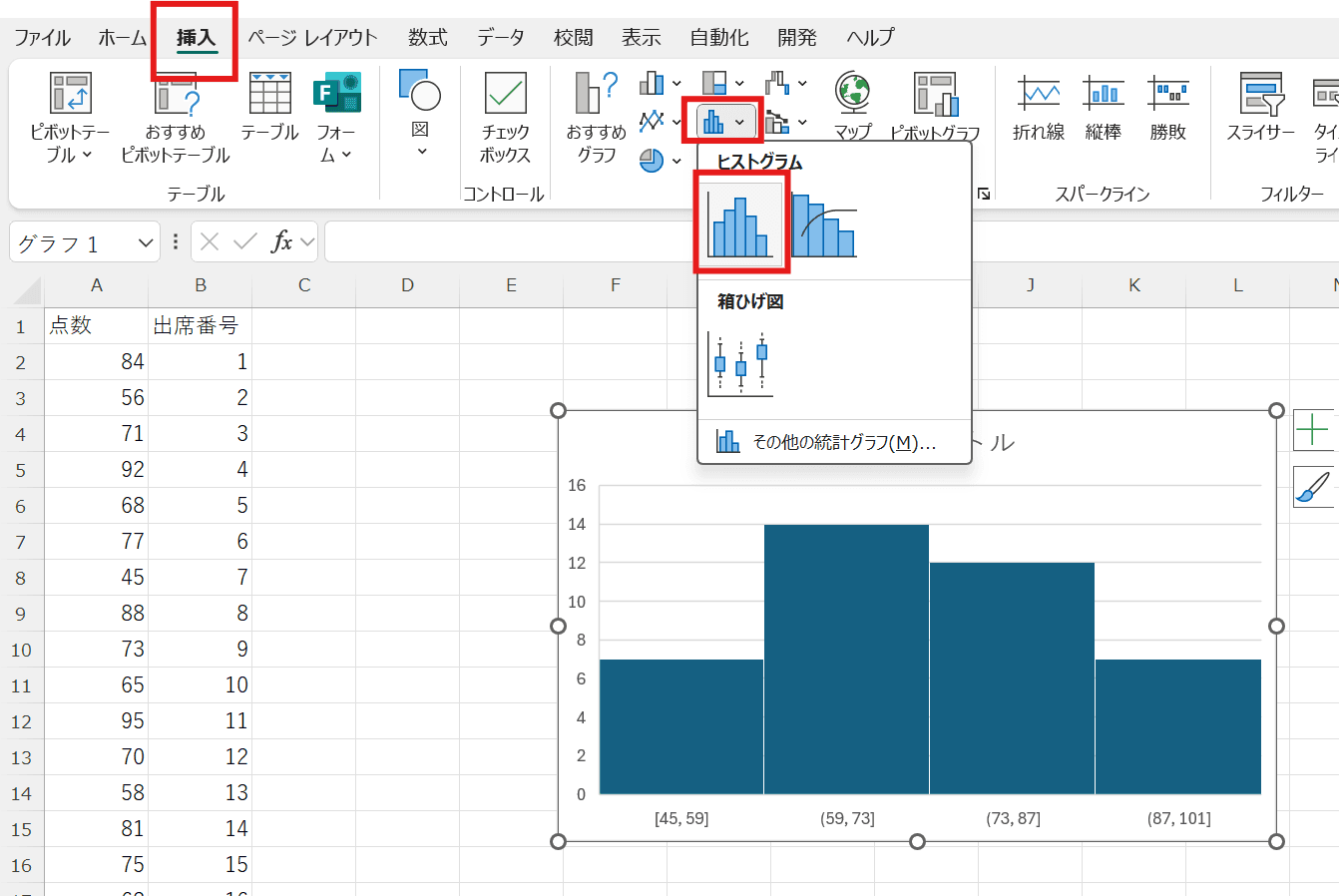The image size is (1339, 896).
Task: Switch to the ページ レイアウト tab
Action: click(x=312, y=38)
